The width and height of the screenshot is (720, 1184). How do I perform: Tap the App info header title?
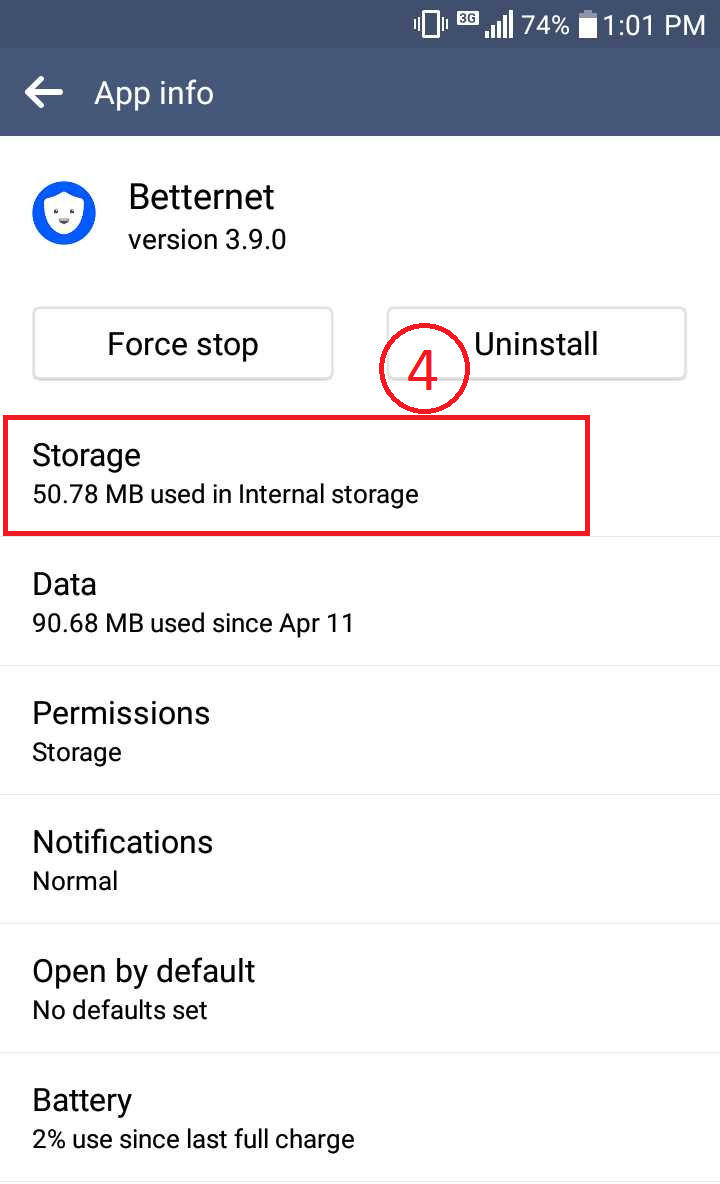coord(154,94)
